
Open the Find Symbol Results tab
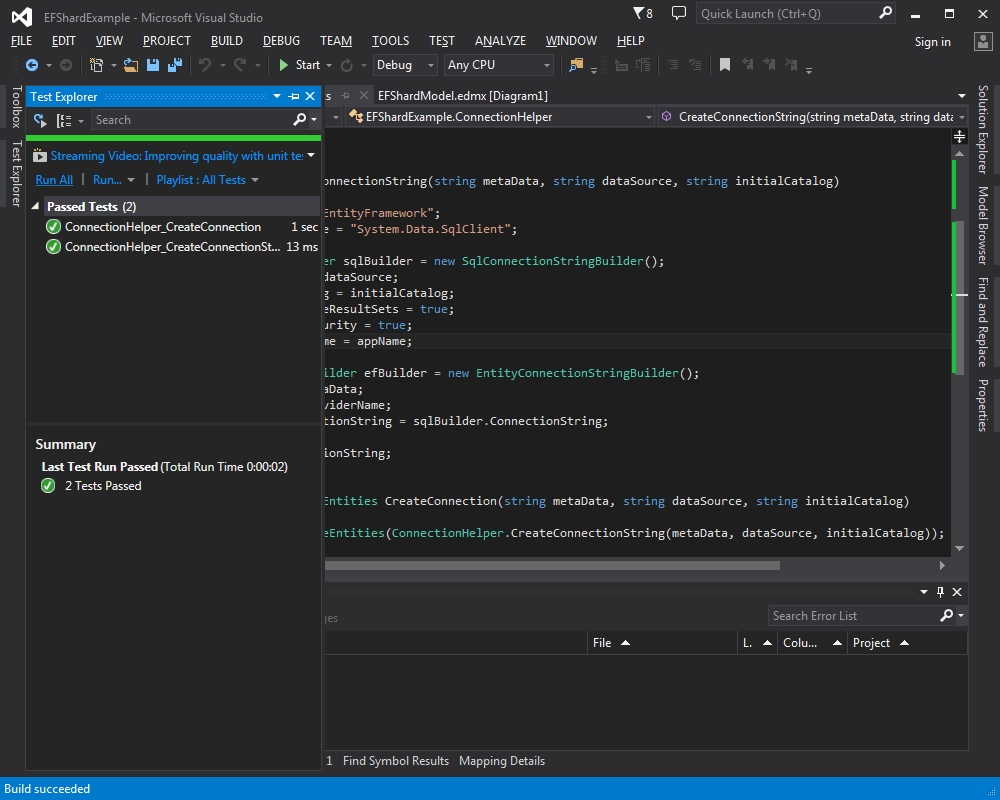pyautogui.click(x=395, y=760)
